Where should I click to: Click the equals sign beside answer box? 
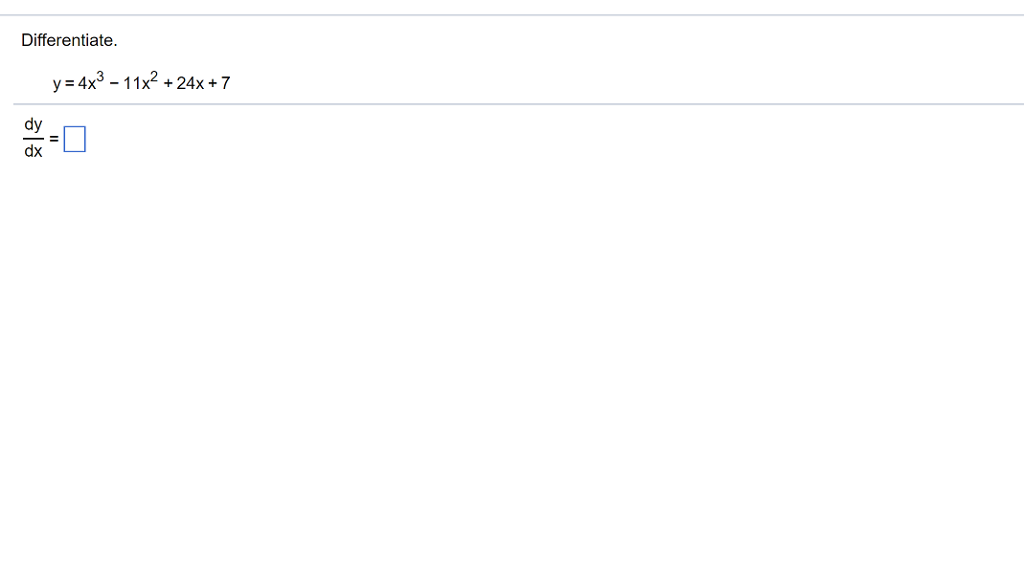pyautogui.click(x=55, y=139)
